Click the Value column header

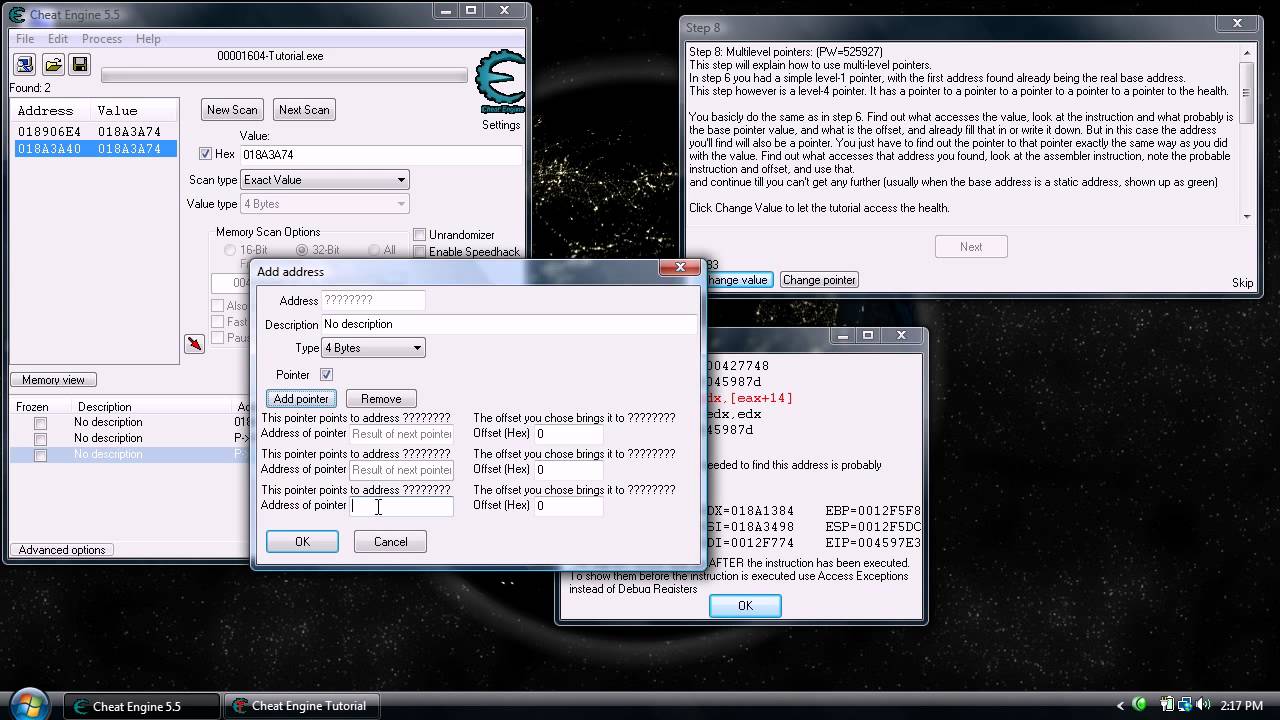pos(135,111)
